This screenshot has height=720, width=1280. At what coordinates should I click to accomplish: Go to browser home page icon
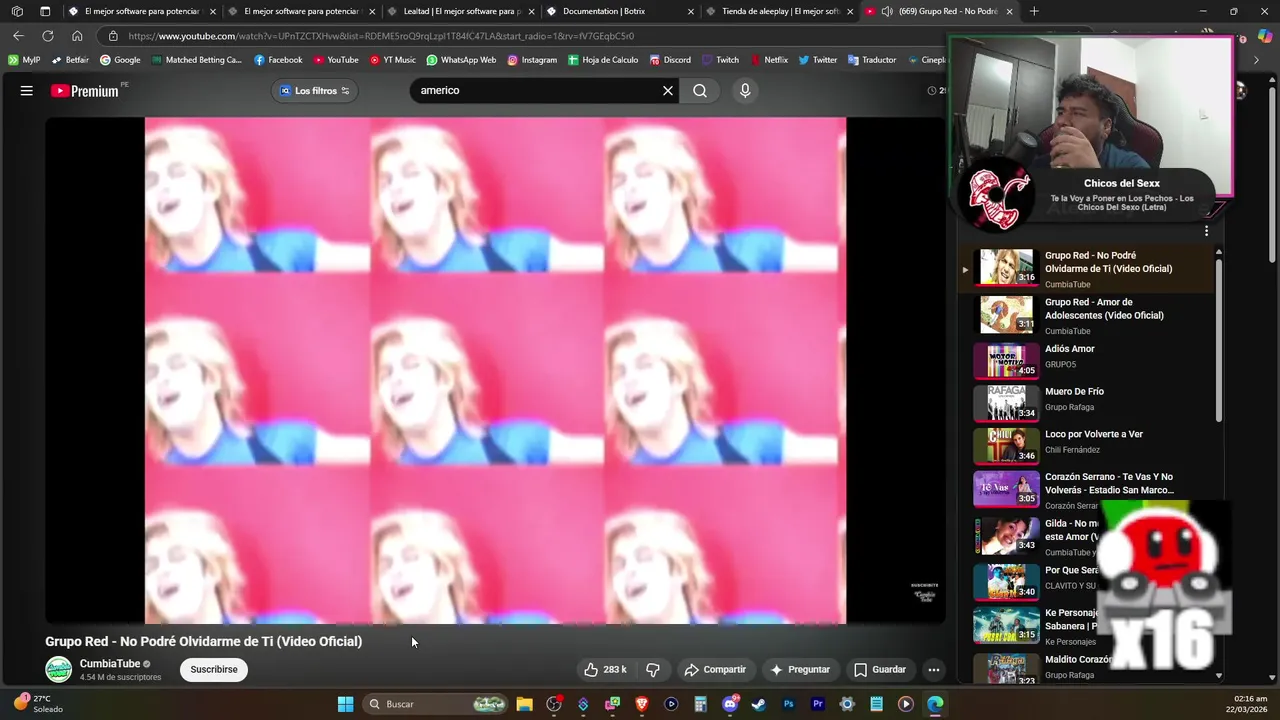pyautogui.click(x=77, y=36)
